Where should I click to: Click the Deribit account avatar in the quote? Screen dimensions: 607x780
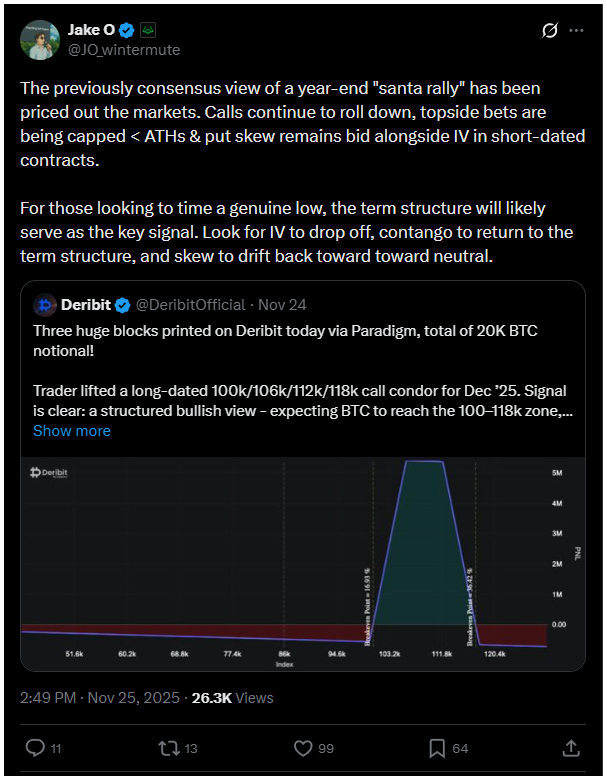click(44, 304)
